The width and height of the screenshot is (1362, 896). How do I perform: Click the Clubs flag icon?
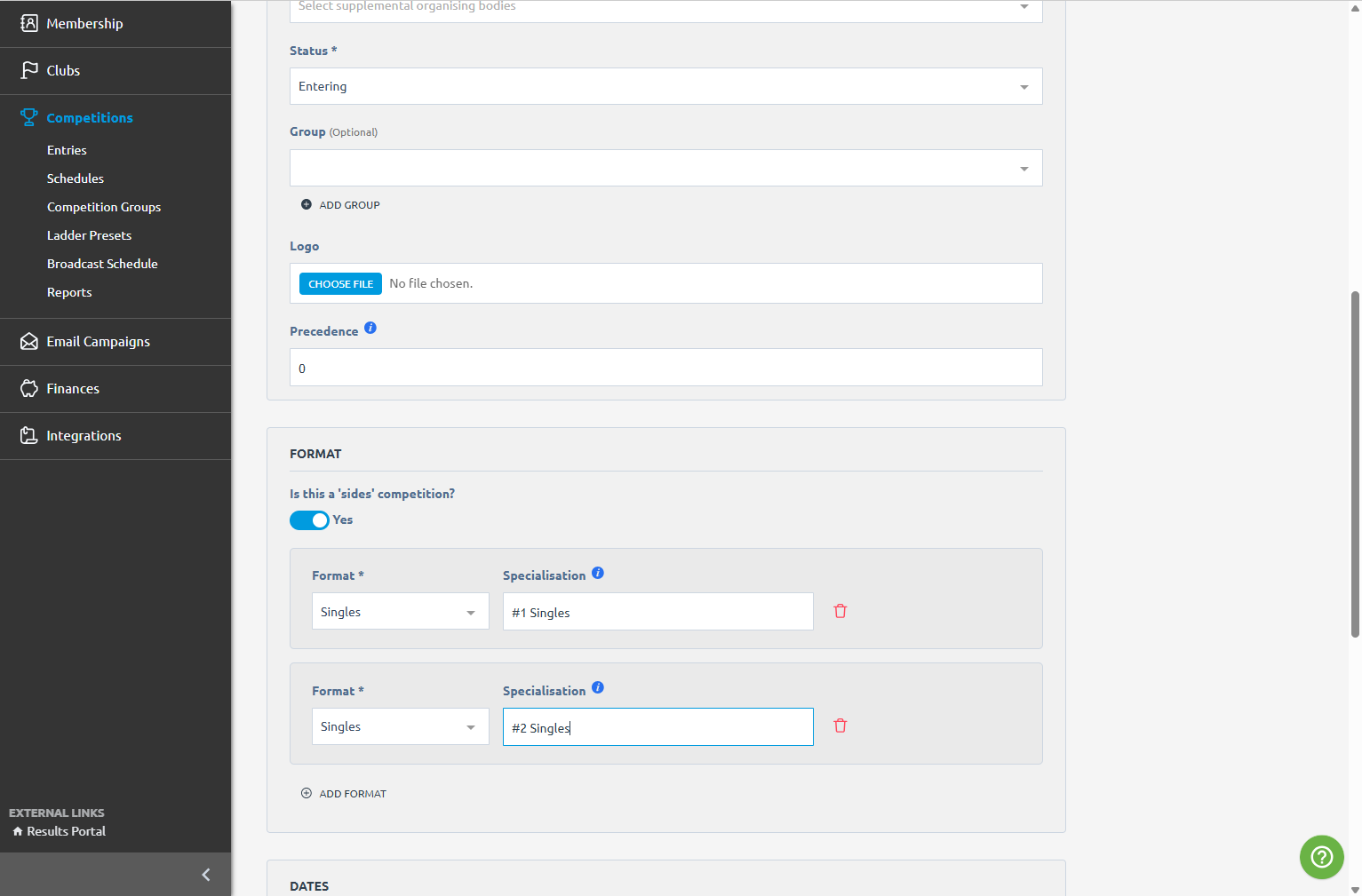coord(29,70)
